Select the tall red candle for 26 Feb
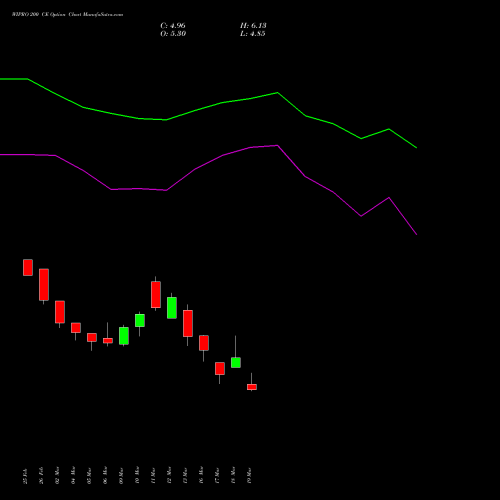This screenshot has height=500, width=500. [44, 285]
